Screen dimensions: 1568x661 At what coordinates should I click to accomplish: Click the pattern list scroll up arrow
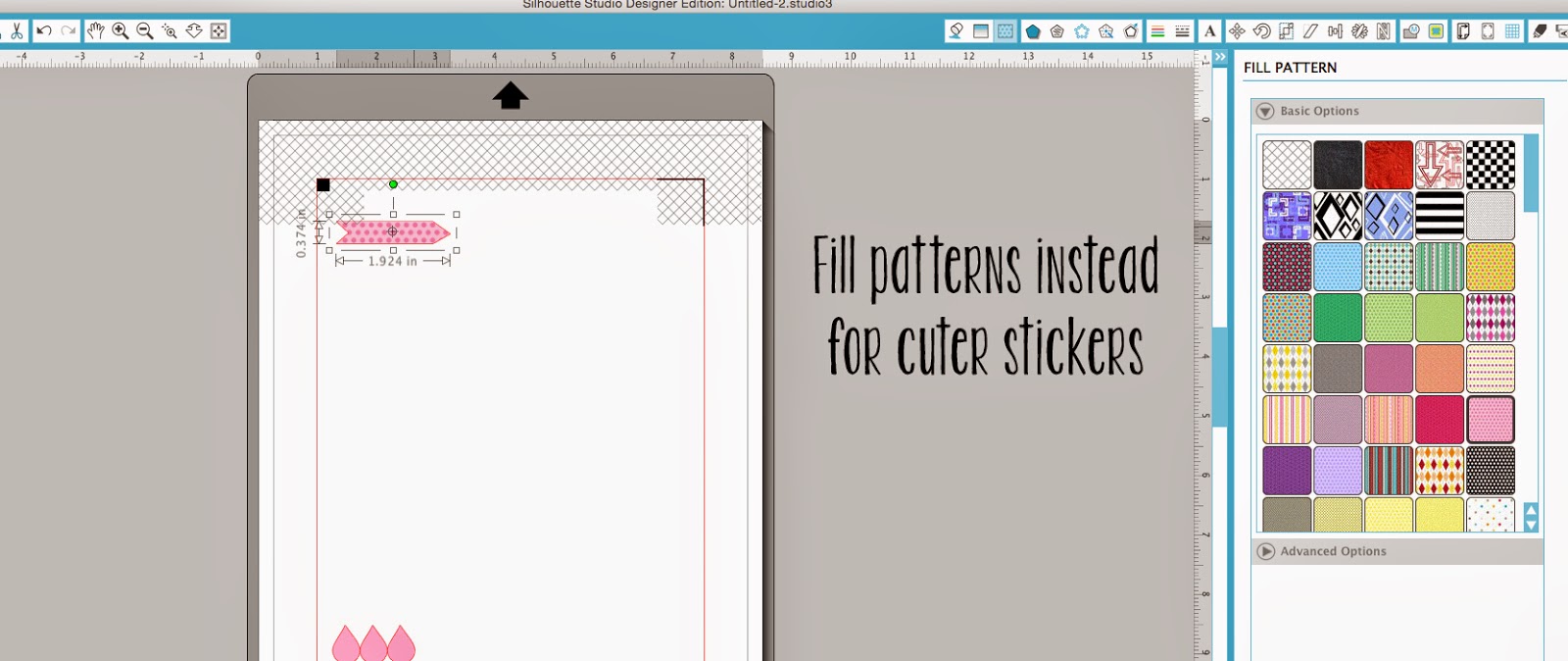click(x=1531, y=511)
